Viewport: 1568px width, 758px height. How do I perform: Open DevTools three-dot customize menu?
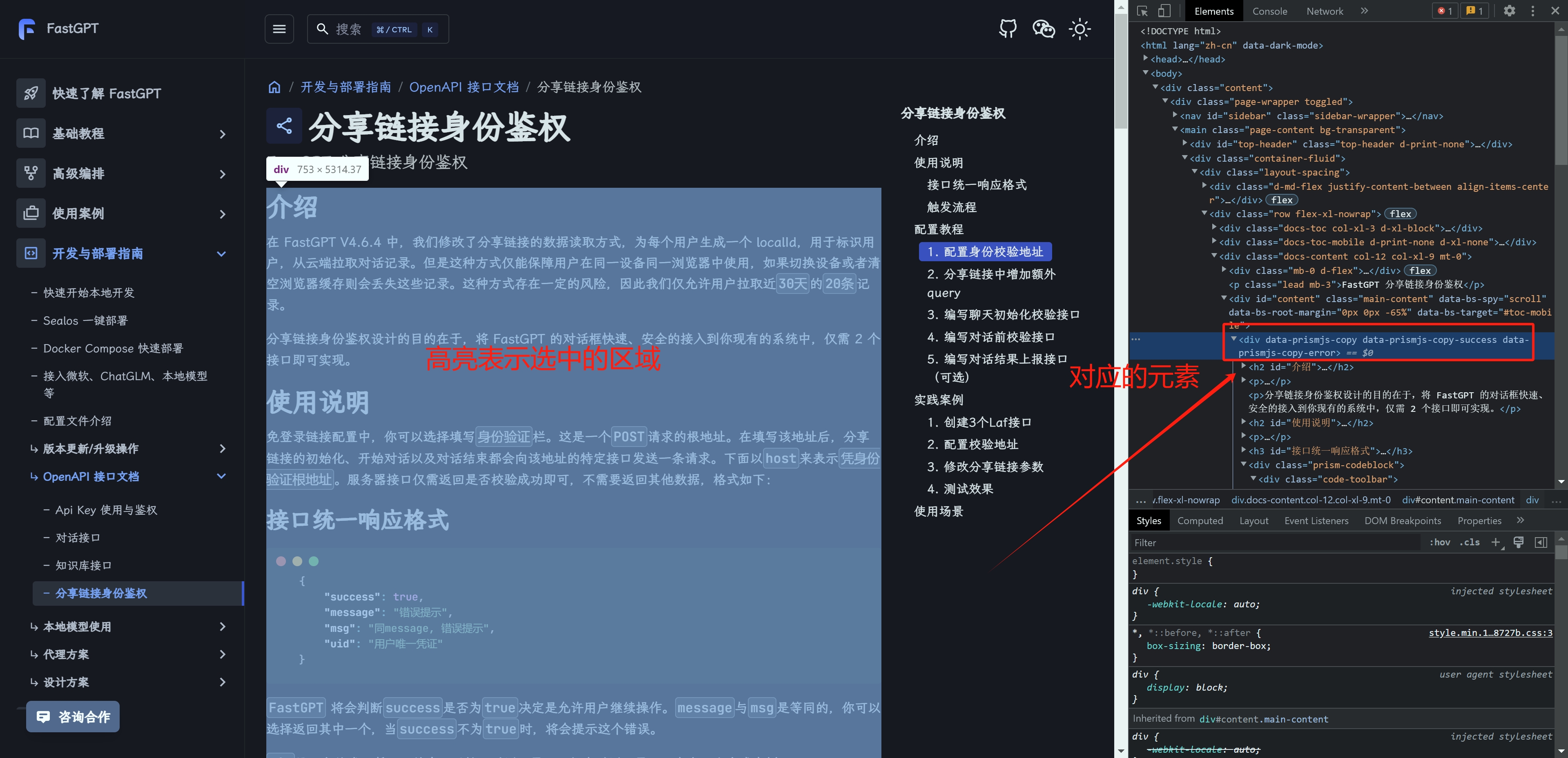click(1533, 11)
